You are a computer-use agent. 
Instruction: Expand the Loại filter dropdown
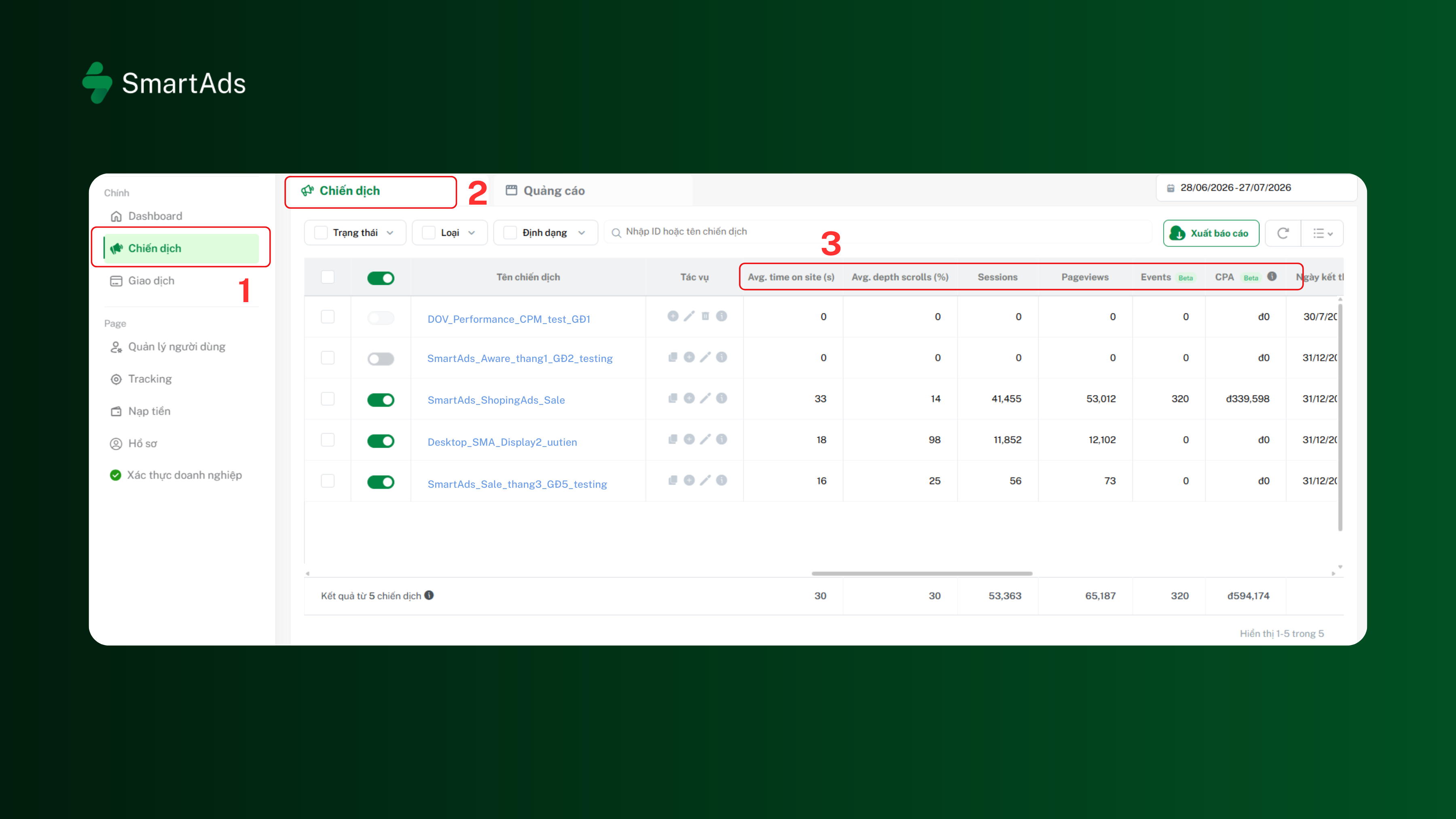(449, 233)
